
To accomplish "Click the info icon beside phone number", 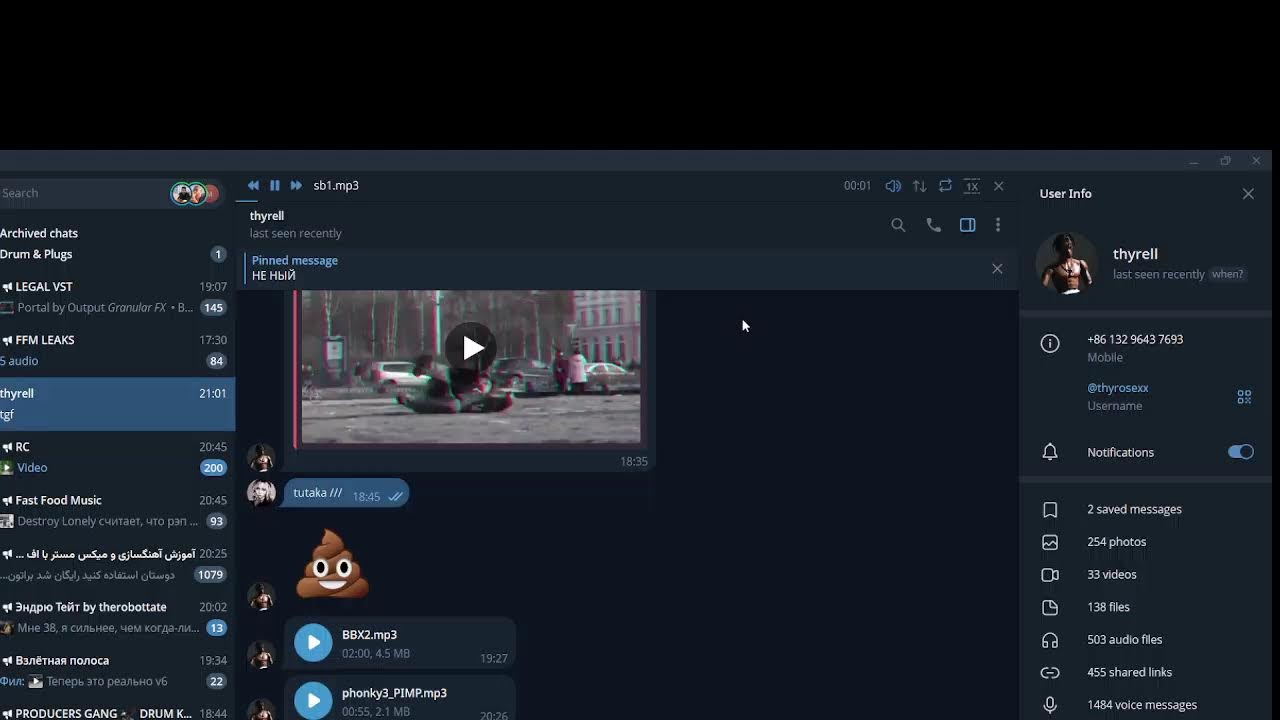I will (x=1050, y=344).
